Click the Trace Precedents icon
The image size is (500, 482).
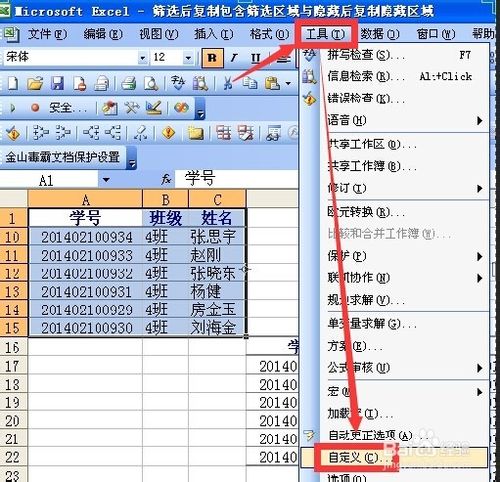tap(41, 133)
